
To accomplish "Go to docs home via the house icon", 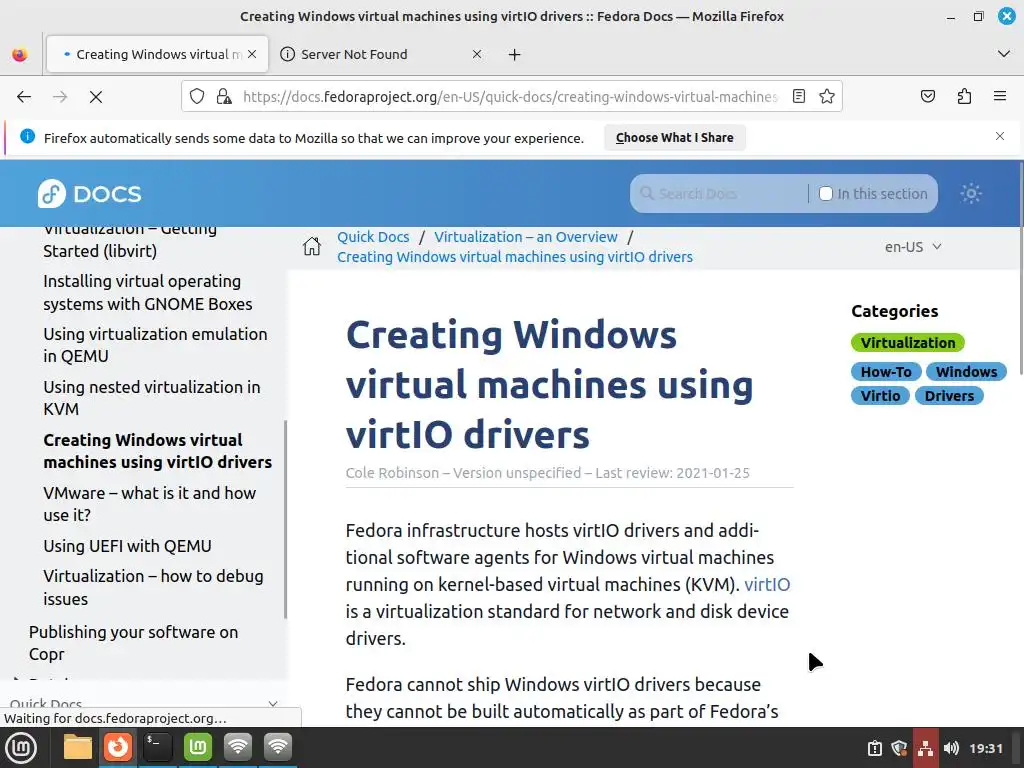I will coord(312,246).
